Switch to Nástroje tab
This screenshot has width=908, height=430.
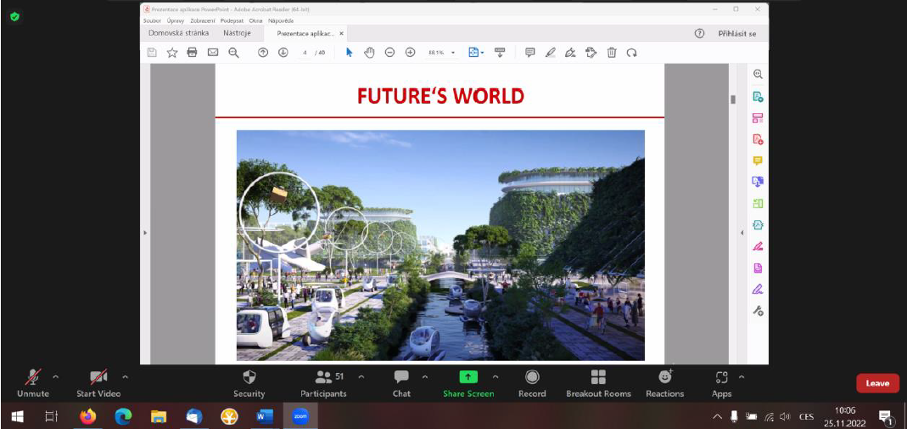tap(237, 33)
